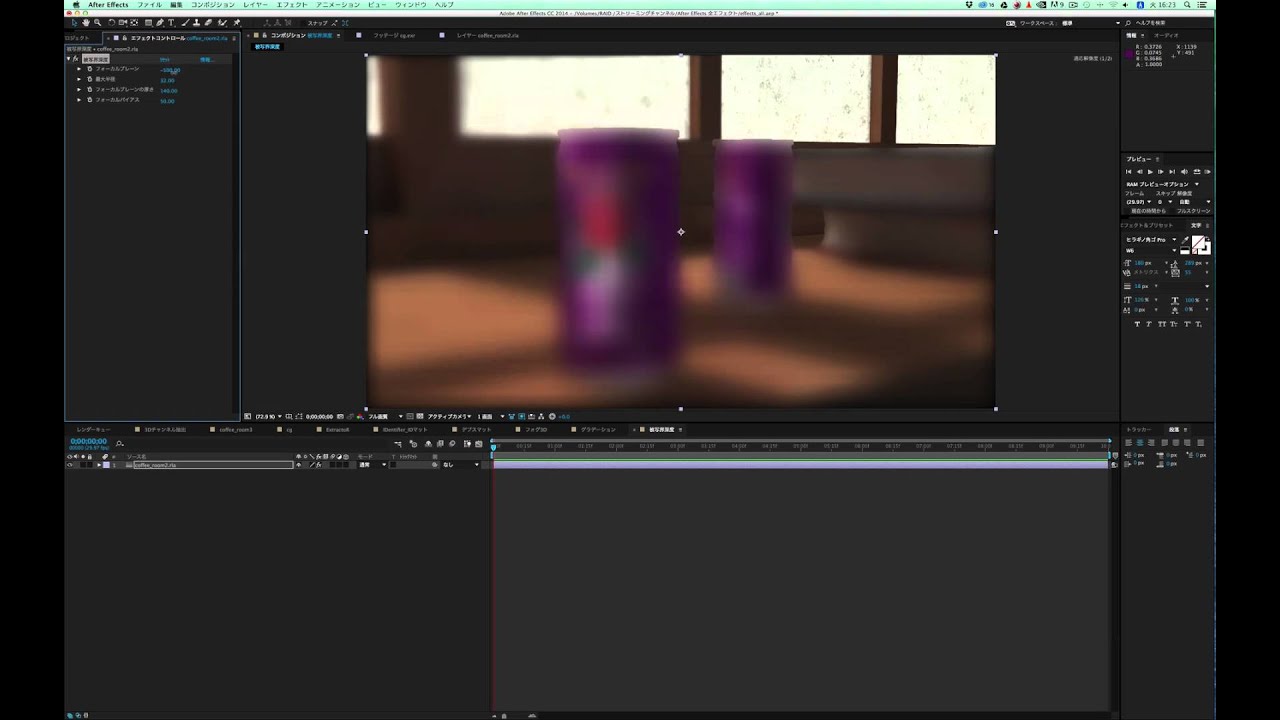
Task: Select the Zoom magnifier tool
Action: pos(97,22)
